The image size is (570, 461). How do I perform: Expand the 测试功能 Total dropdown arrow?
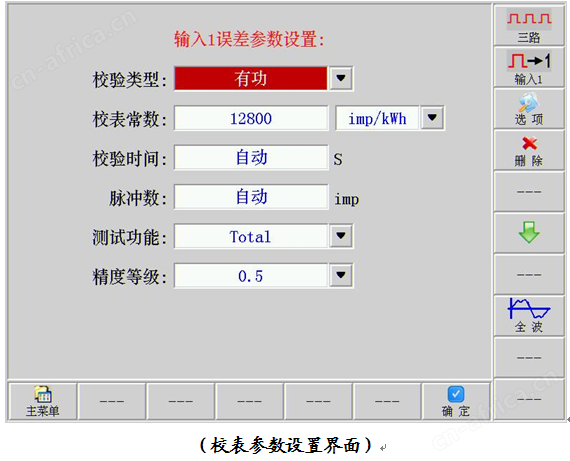click(x=341, y=236)
